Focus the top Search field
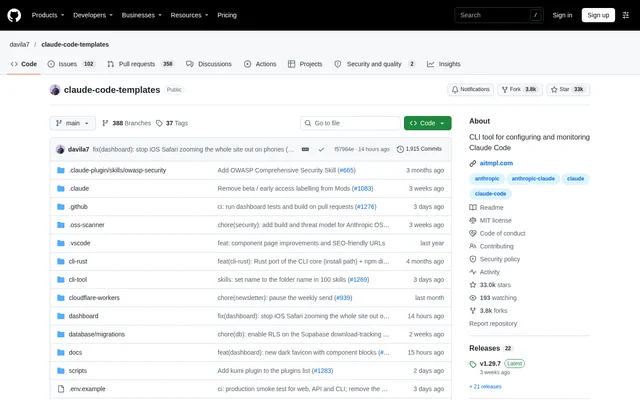 pos(499,15)
